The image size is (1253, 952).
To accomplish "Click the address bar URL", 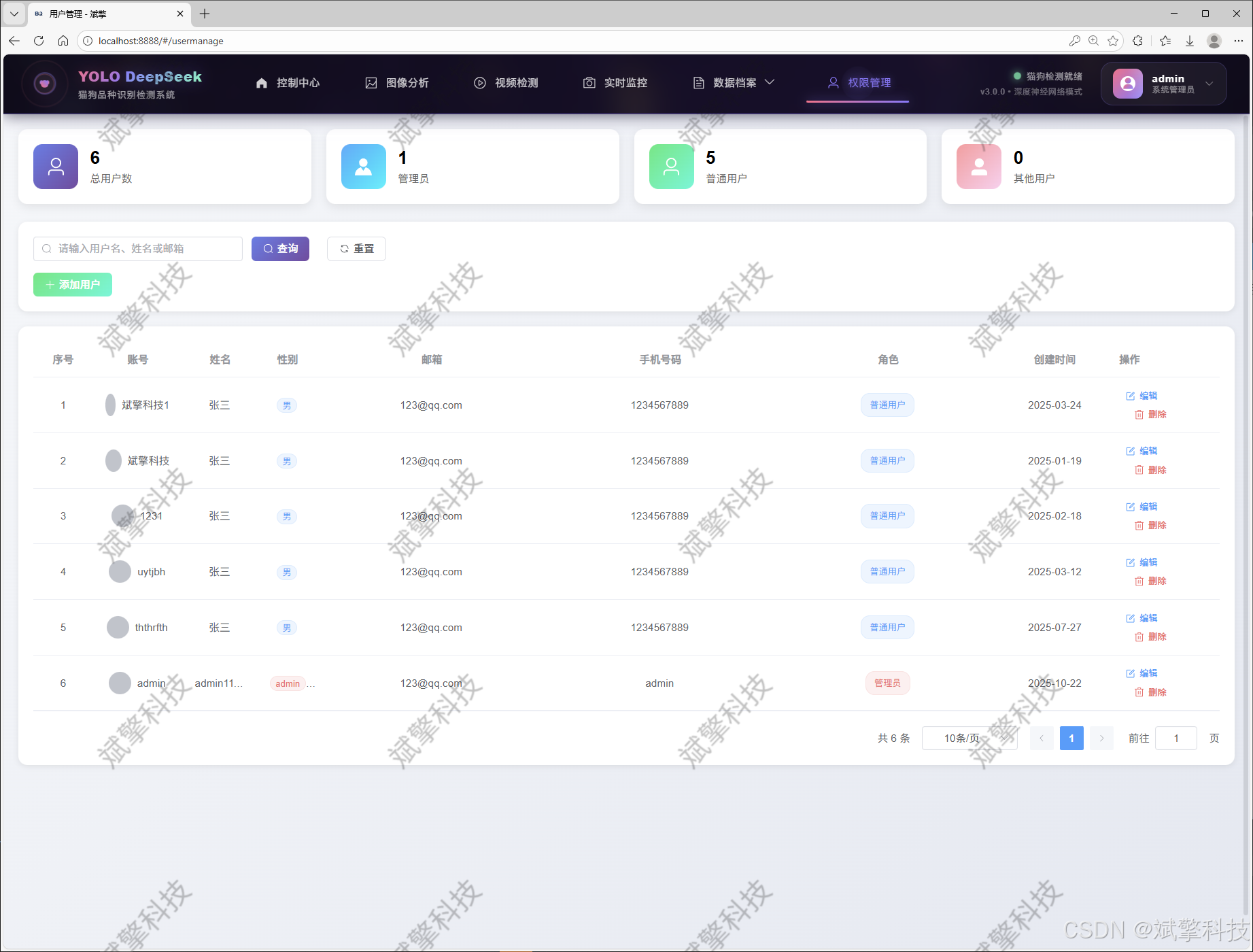I will tap(161, 41).
